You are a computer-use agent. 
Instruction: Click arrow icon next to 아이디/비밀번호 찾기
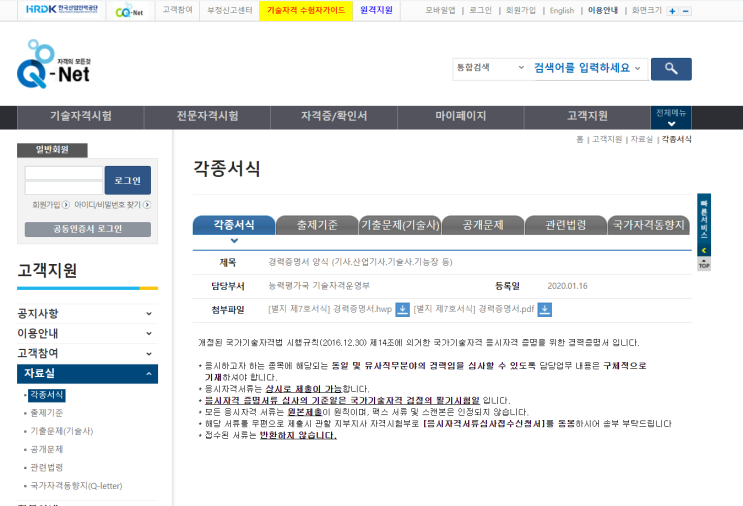tap(147, 205)
